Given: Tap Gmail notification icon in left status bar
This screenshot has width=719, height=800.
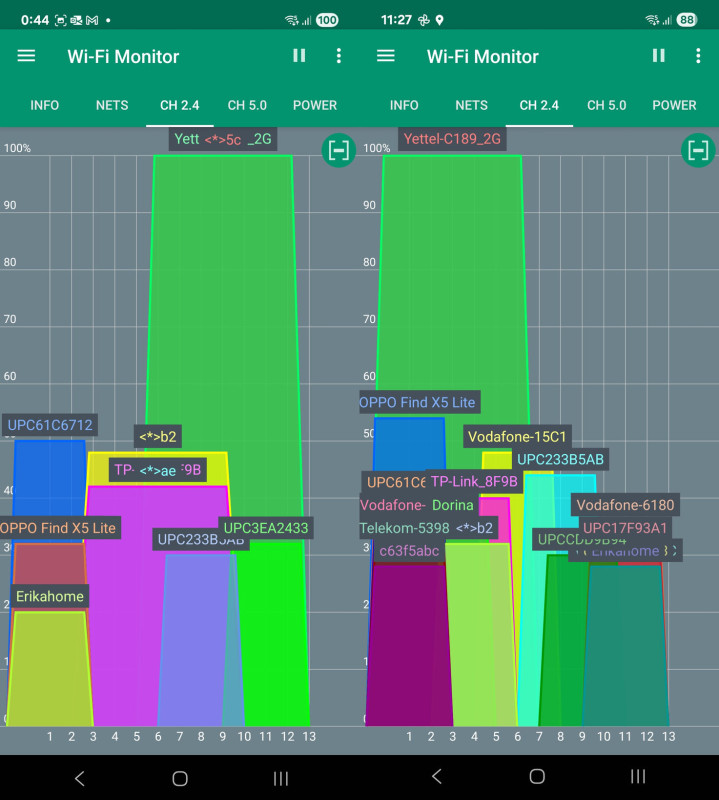Looking at the screenshot, I should pyautogui.click(x=92, y=20).
